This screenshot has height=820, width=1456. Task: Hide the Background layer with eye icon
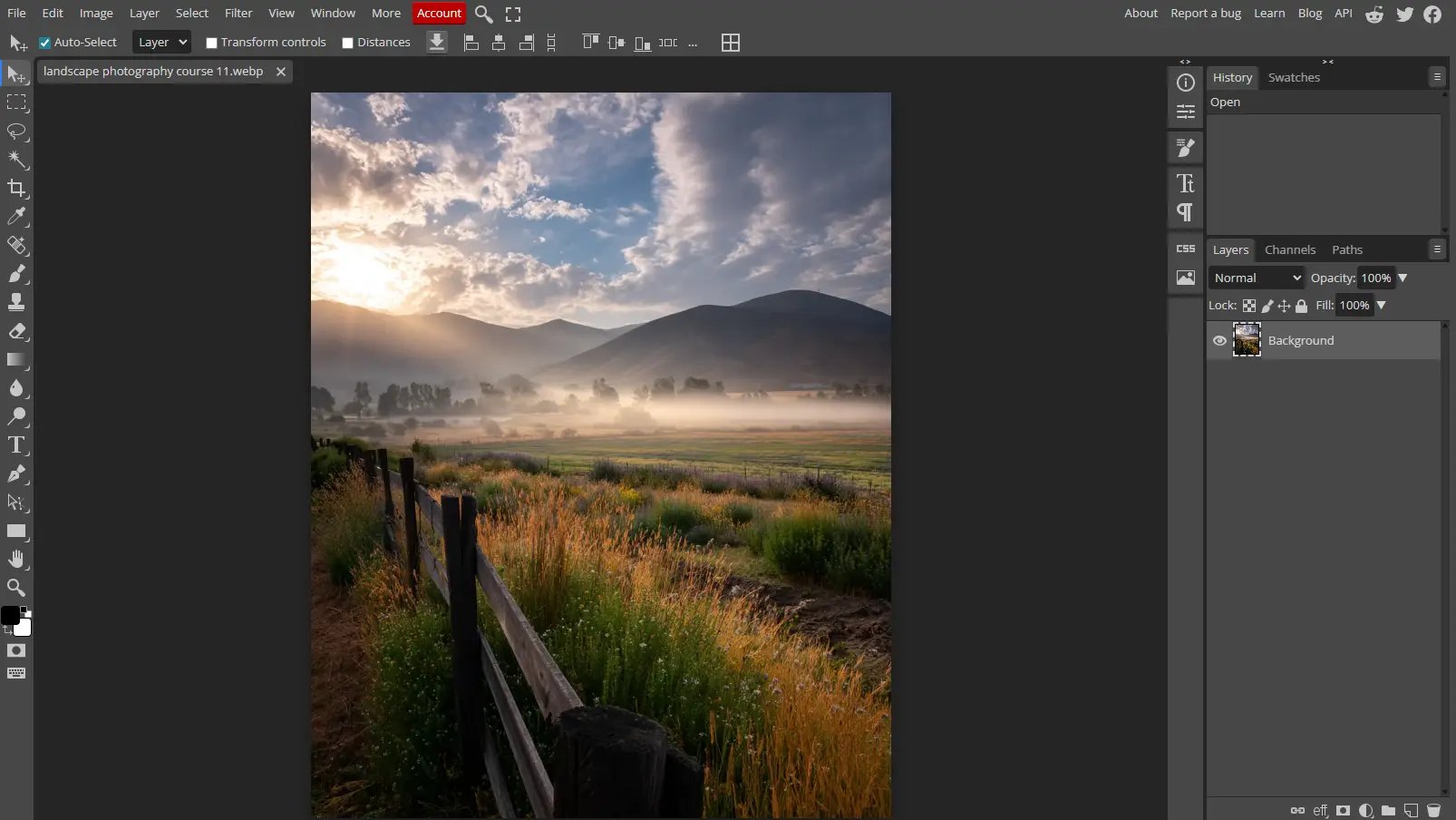click(1219, 340)
